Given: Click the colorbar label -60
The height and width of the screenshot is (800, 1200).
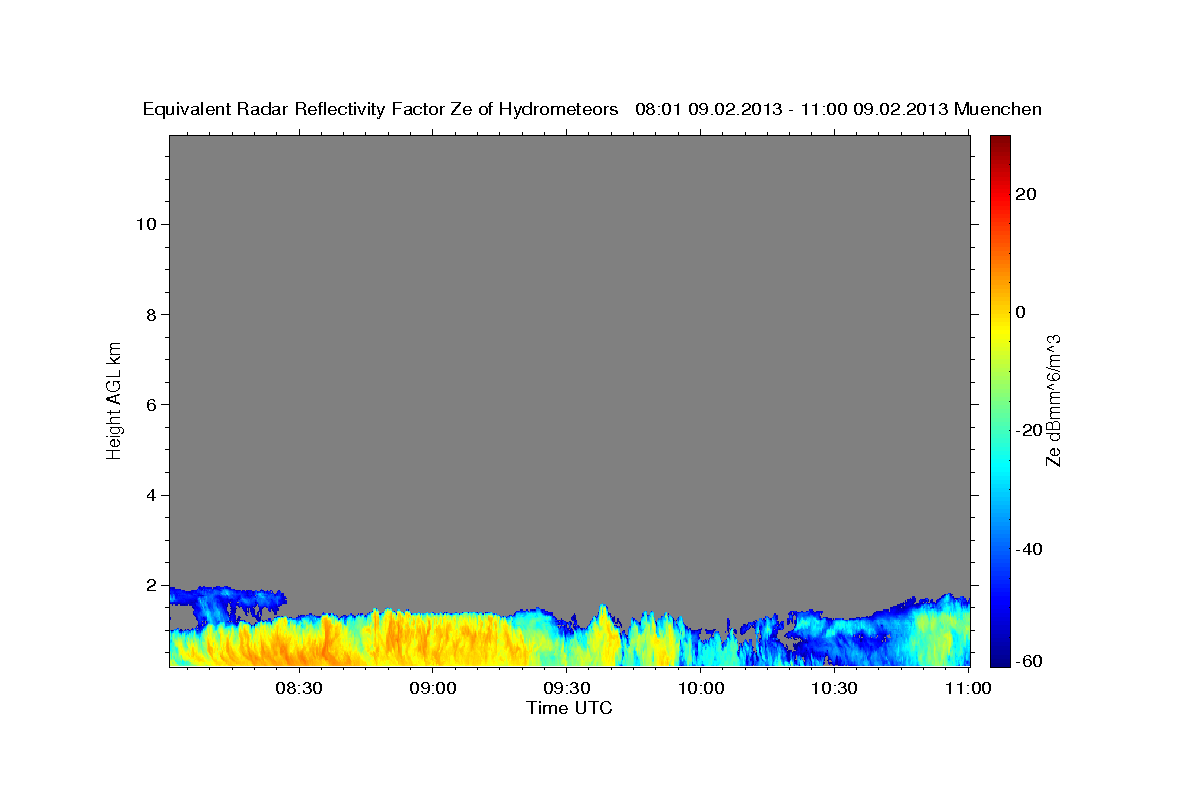Looking at the screenshot, I should click(x=1029, y=662).
